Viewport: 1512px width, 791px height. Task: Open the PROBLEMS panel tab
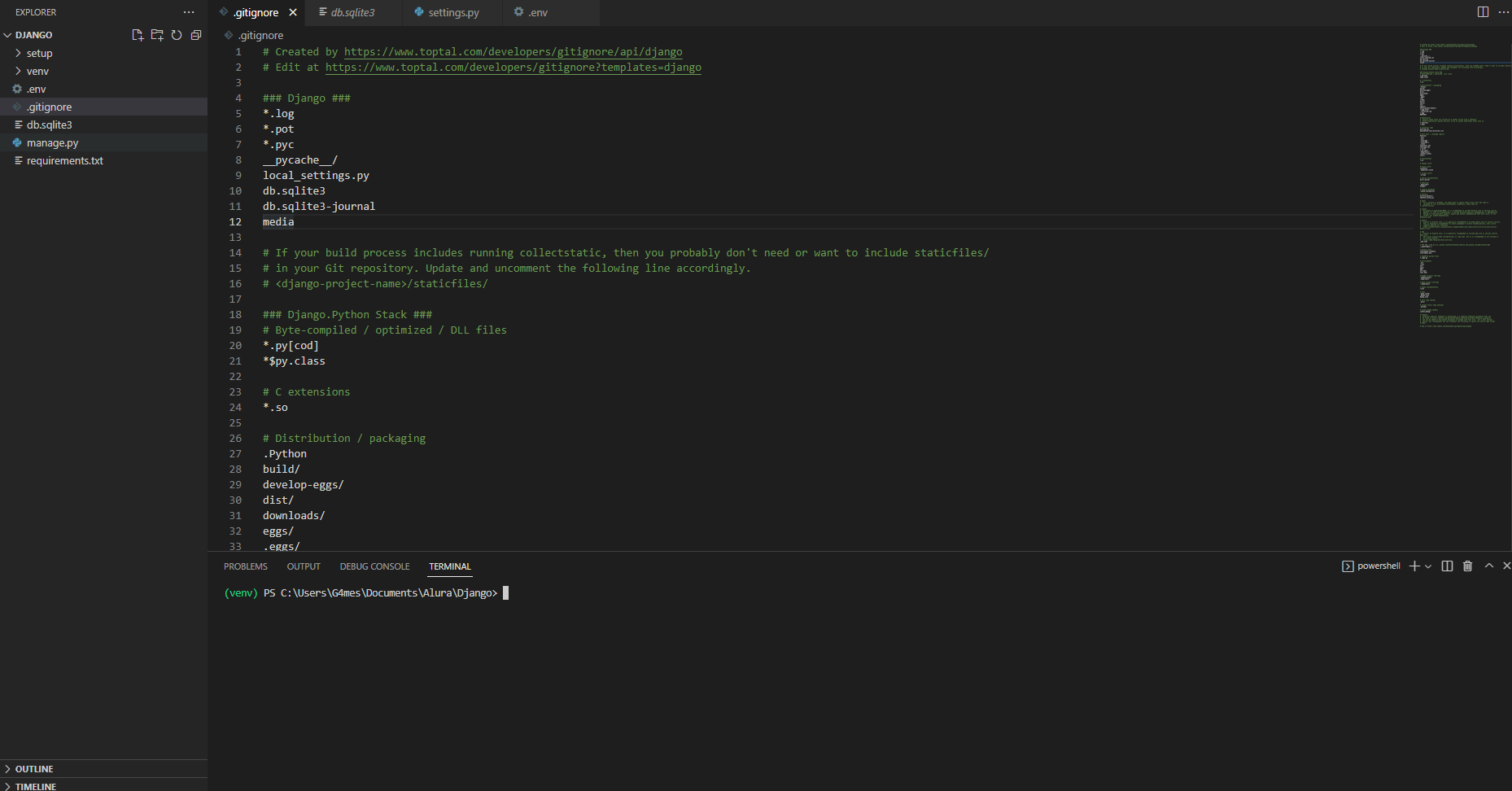[x=246, y=566]
